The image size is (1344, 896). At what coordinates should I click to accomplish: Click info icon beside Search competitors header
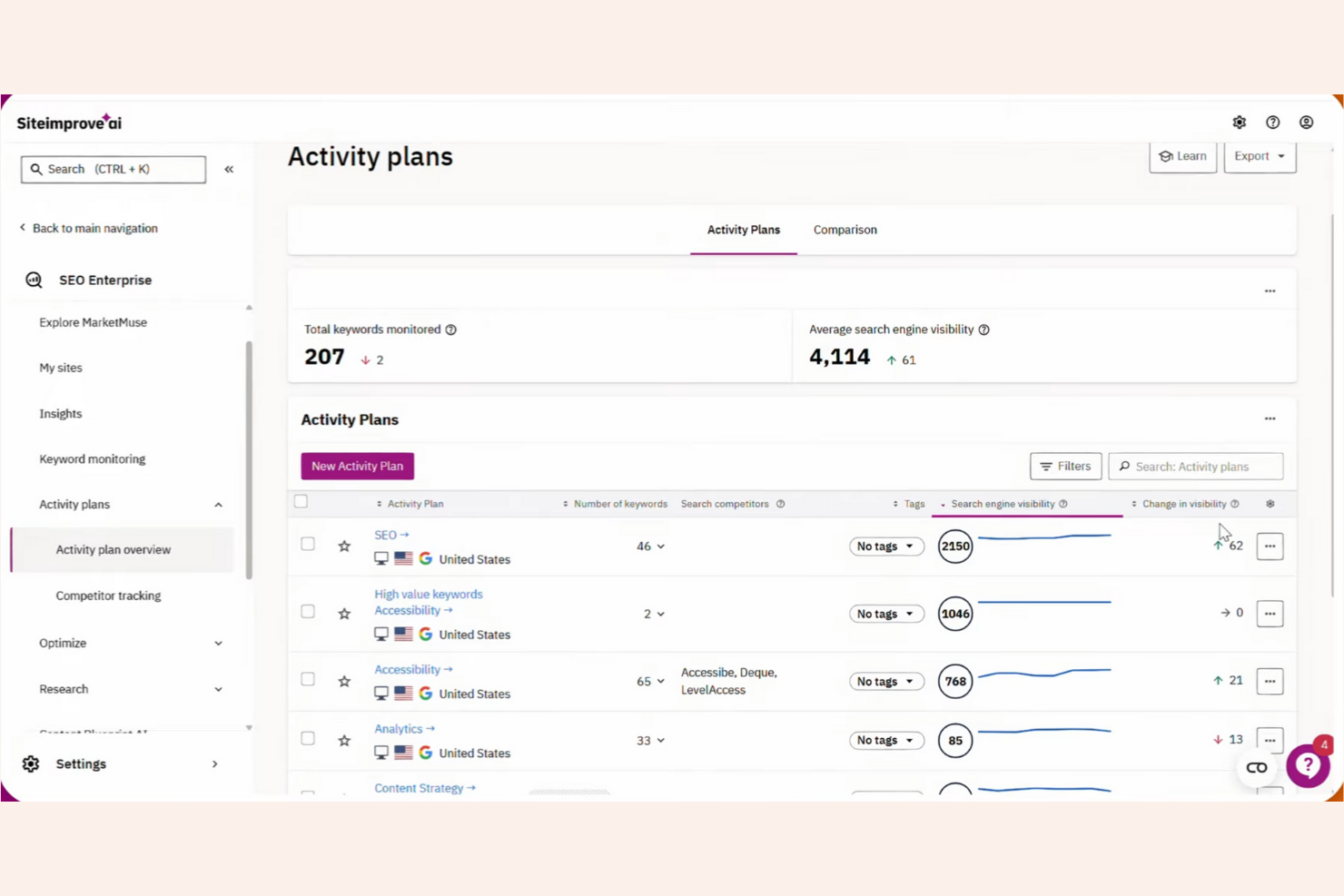click(780, 504)
